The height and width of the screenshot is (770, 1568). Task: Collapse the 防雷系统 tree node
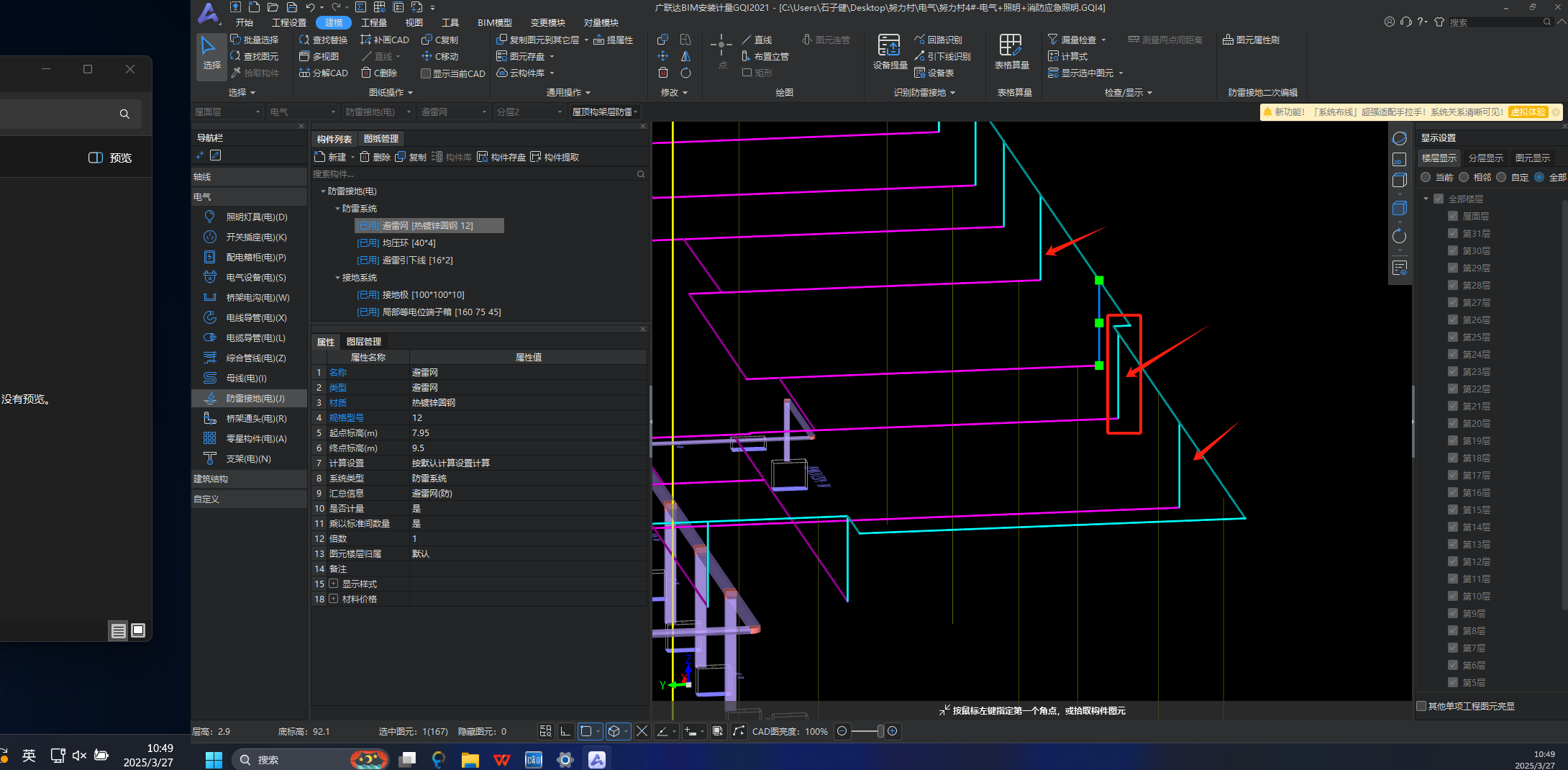[x=337, y=209]
